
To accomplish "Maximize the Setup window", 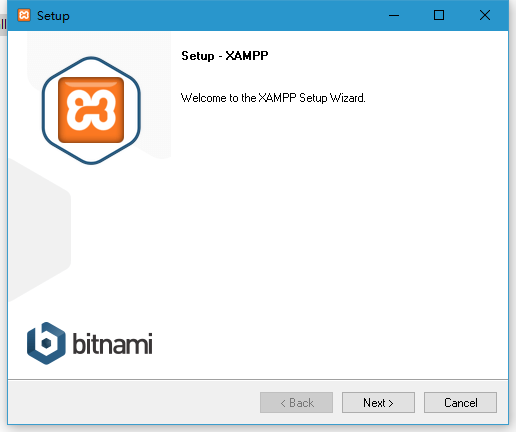I will [x=439, y=15].
